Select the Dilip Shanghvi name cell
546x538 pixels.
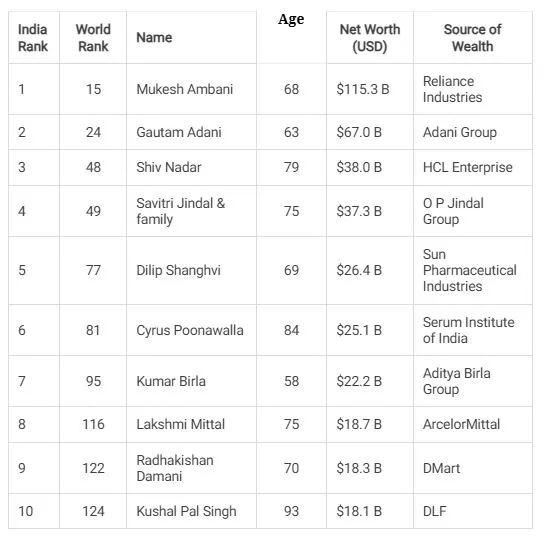point(178,270)
